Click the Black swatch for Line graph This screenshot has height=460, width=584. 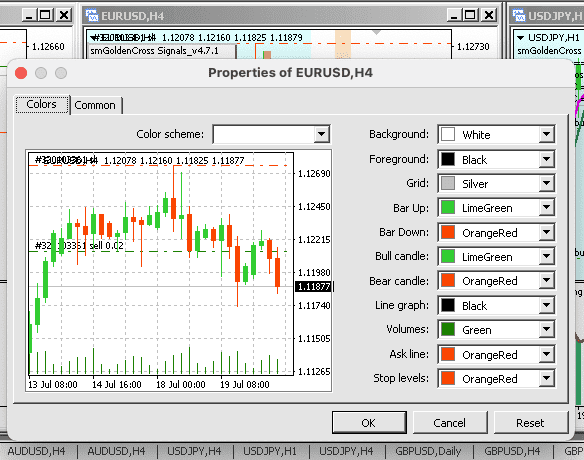pos(448,305)
